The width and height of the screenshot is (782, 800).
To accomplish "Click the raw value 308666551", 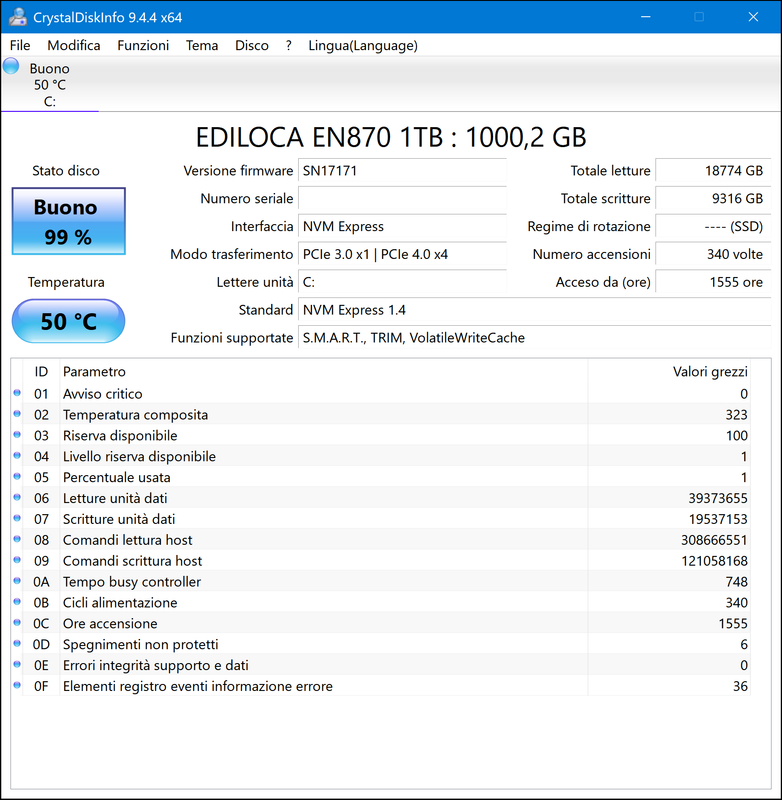I will tap(714, 540).
